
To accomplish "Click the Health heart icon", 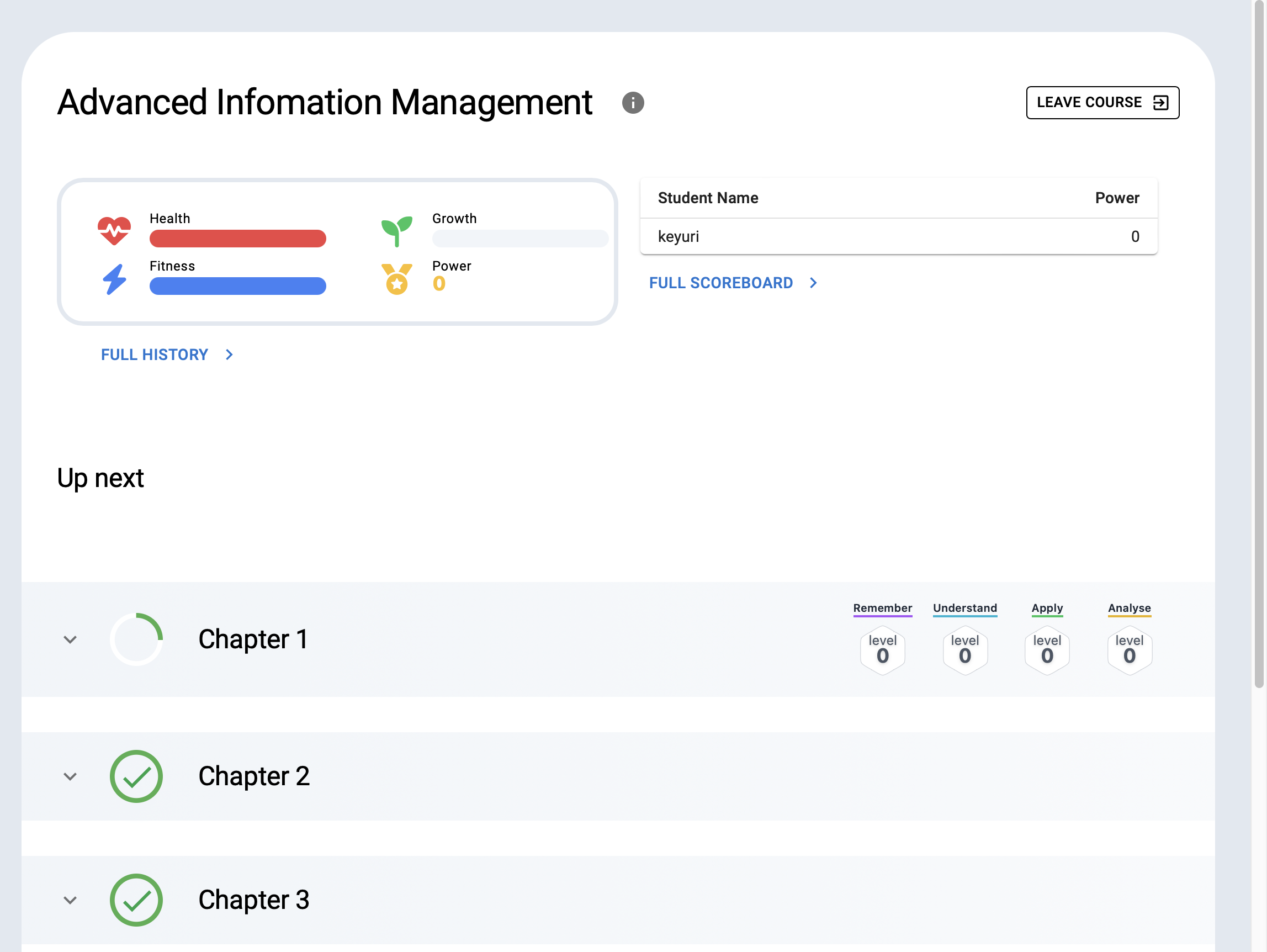I will (114, 231).
